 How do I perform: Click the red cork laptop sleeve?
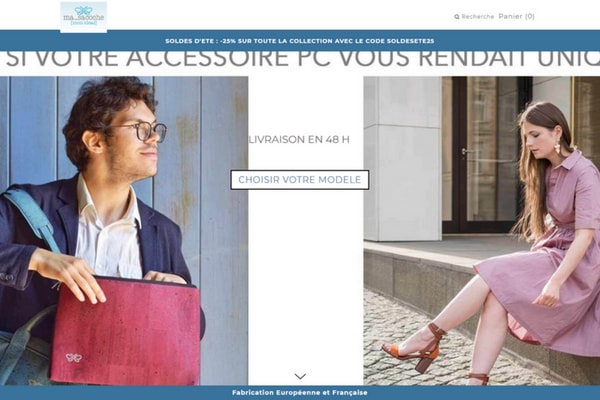pos(126,331)
